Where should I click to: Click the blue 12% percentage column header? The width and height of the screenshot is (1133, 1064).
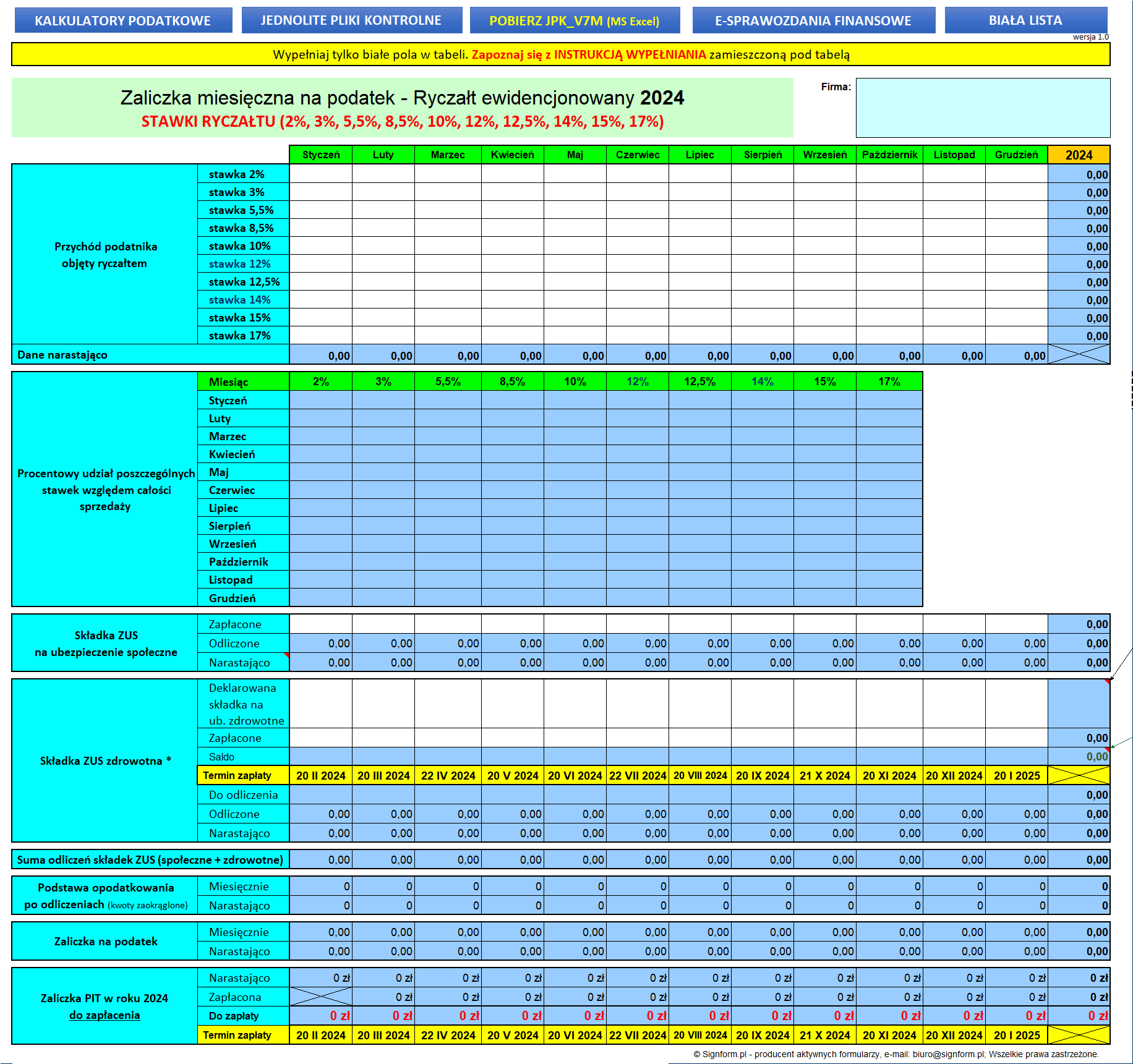pyautogui.click(x=638, y=381)
